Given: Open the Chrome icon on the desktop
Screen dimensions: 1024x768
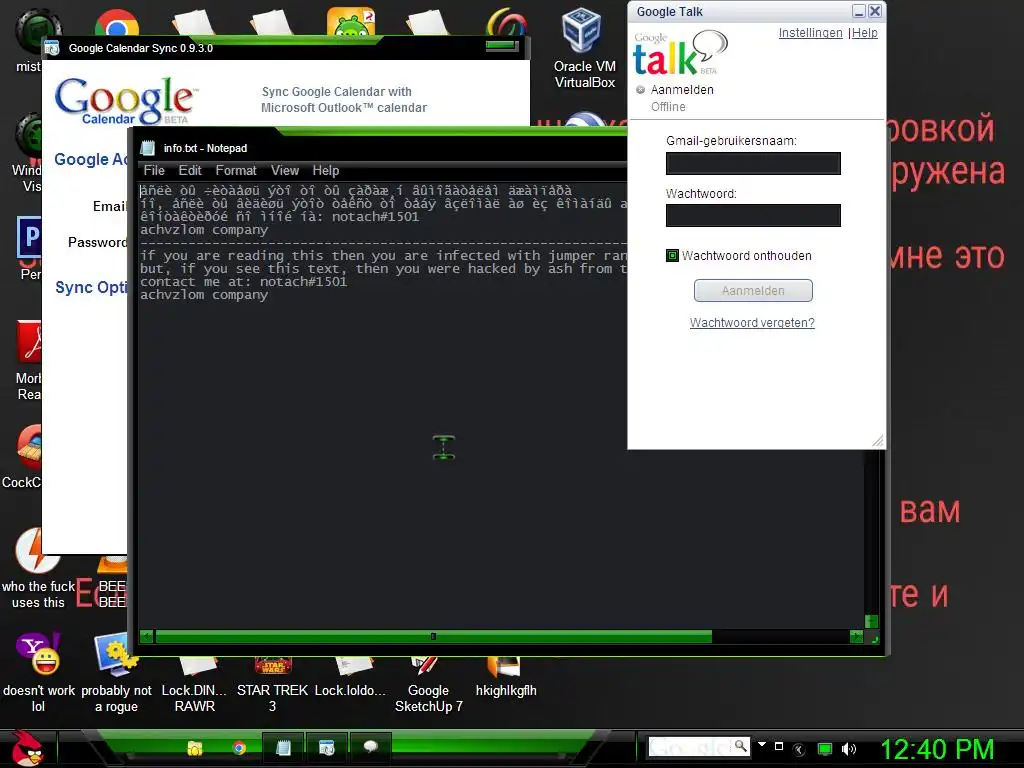Looking at the screenshot, I should (x=117, y=22).
